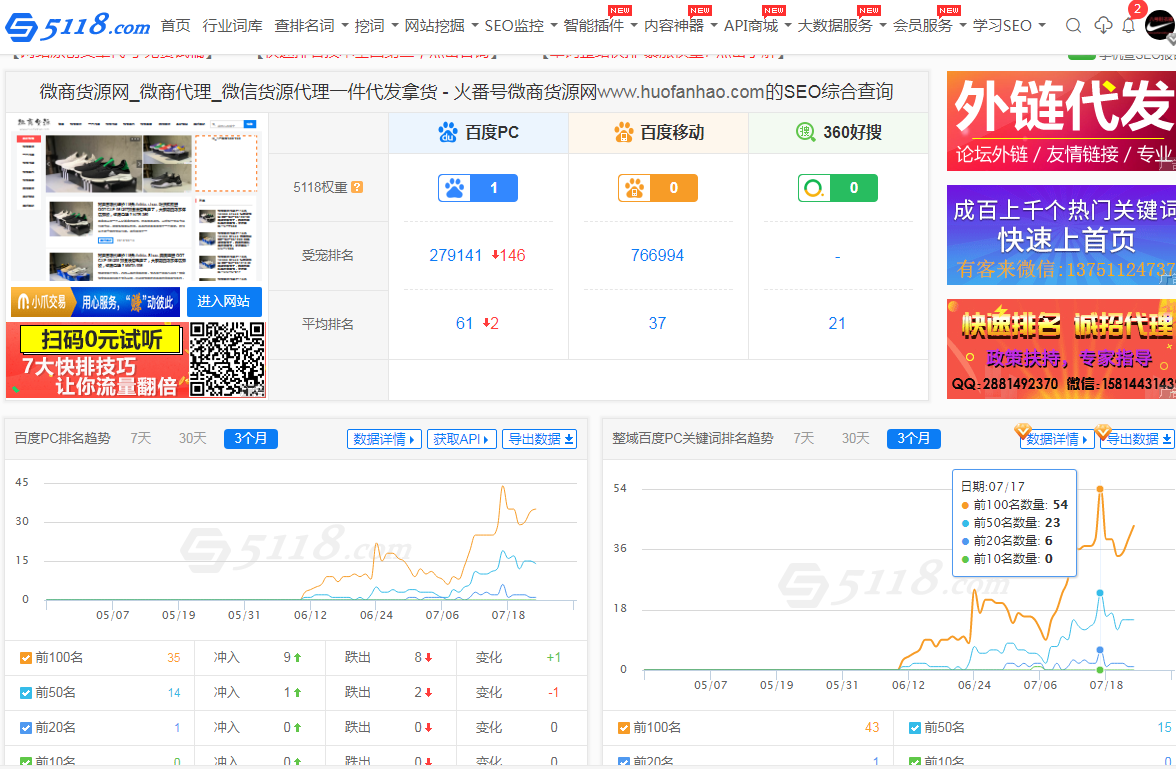
Task: Click the red unread count badge
Action: [x=1137, y=9]
